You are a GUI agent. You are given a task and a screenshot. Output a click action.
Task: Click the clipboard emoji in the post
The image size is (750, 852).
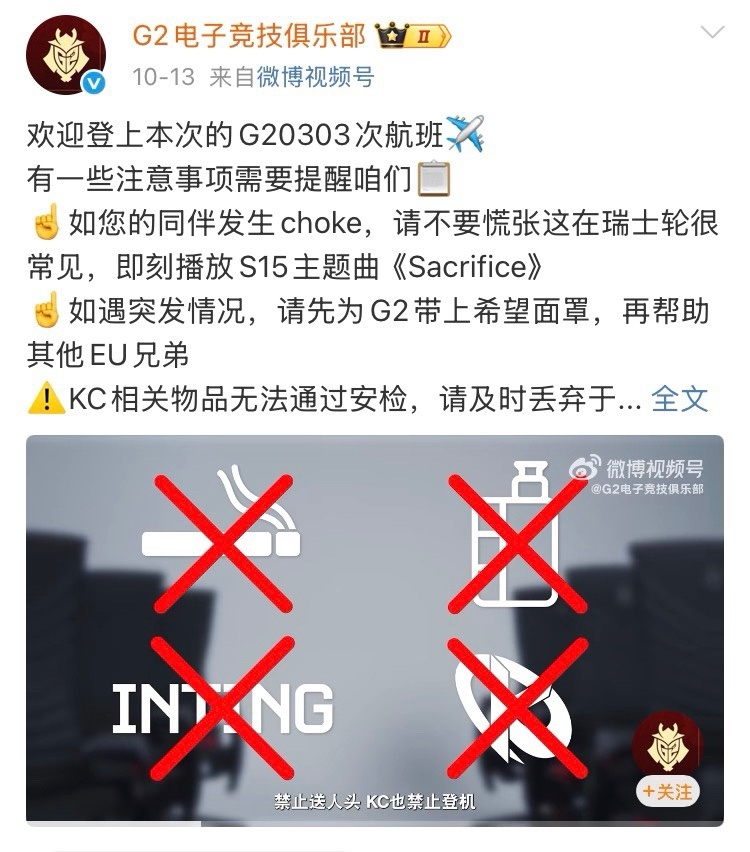[434, 179]
